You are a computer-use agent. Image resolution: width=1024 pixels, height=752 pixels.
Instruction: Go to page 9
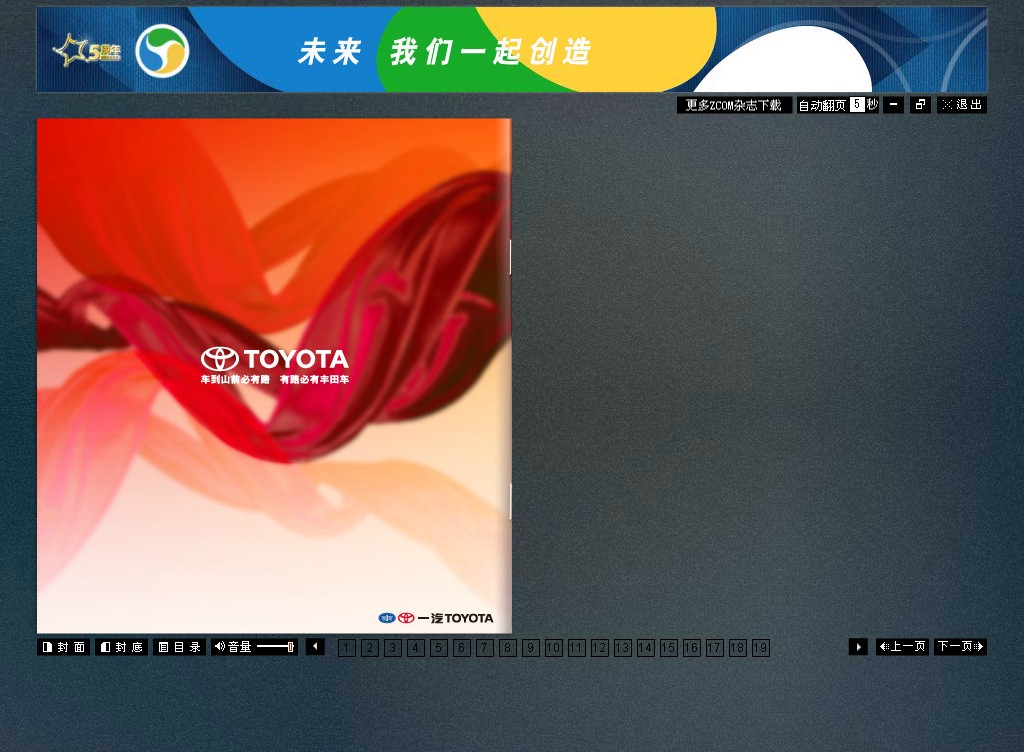pyautogui.click(x=531, y=648)
